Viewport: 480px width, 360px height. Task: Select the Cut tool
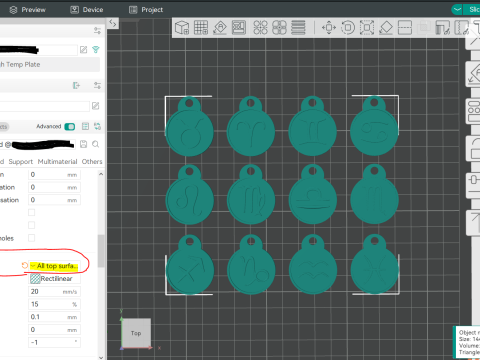[x=405, y=28]
